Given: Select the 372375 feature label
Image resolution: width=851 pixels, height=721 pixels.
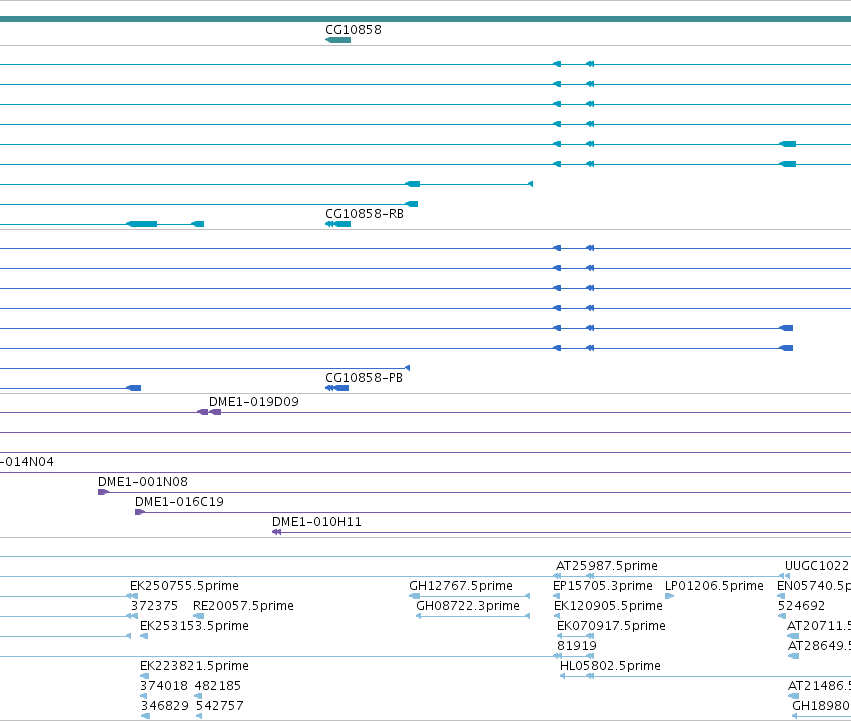Looking at the screenshot, I should click(154, 606).
